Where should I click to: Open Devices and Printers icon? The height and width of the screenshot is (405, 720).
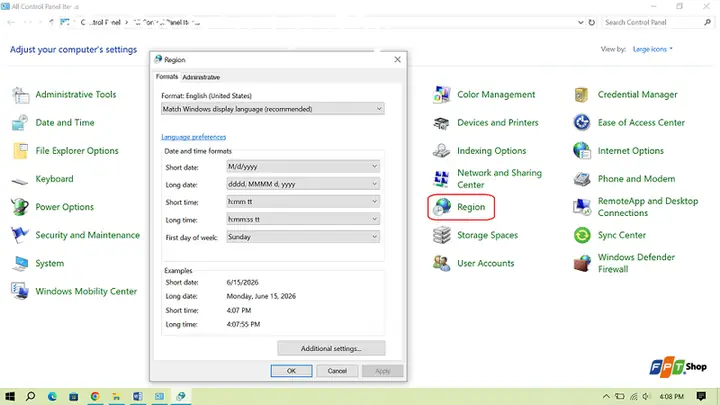click(442, 123)
